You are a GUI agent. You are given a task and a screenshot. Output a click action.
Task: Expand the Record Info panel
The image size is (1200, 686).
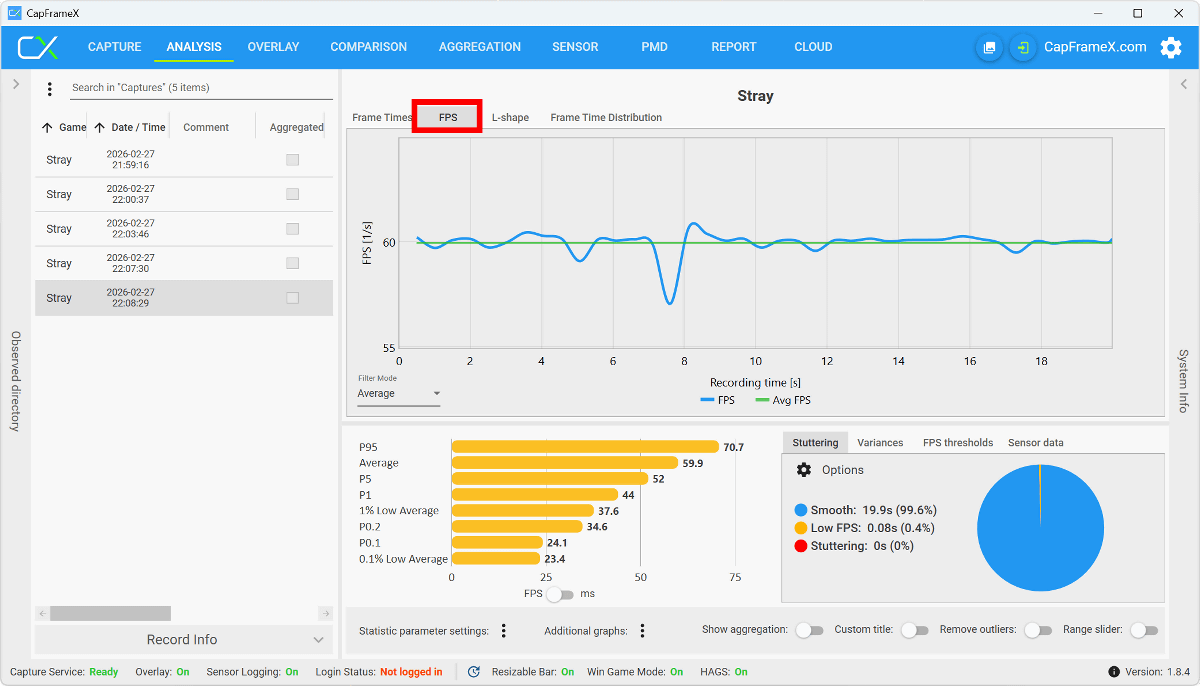click(x=182, y=640)
